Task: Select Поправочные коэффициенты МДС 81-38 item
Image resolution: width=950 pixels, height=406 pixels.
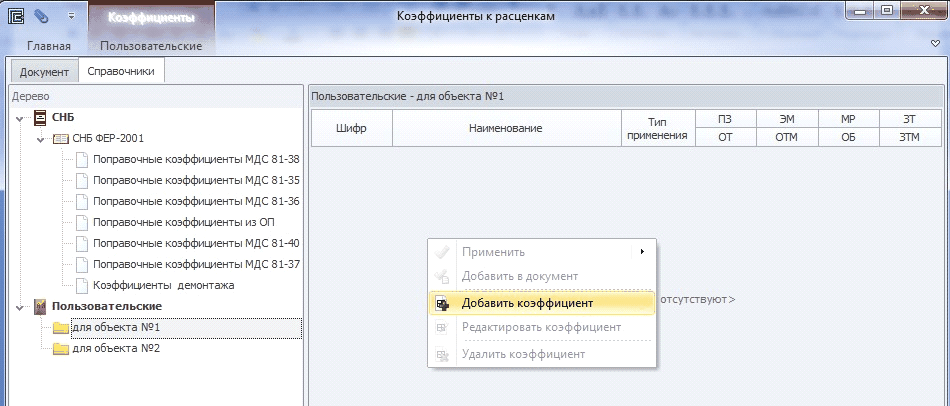Action: coord(195,160)
